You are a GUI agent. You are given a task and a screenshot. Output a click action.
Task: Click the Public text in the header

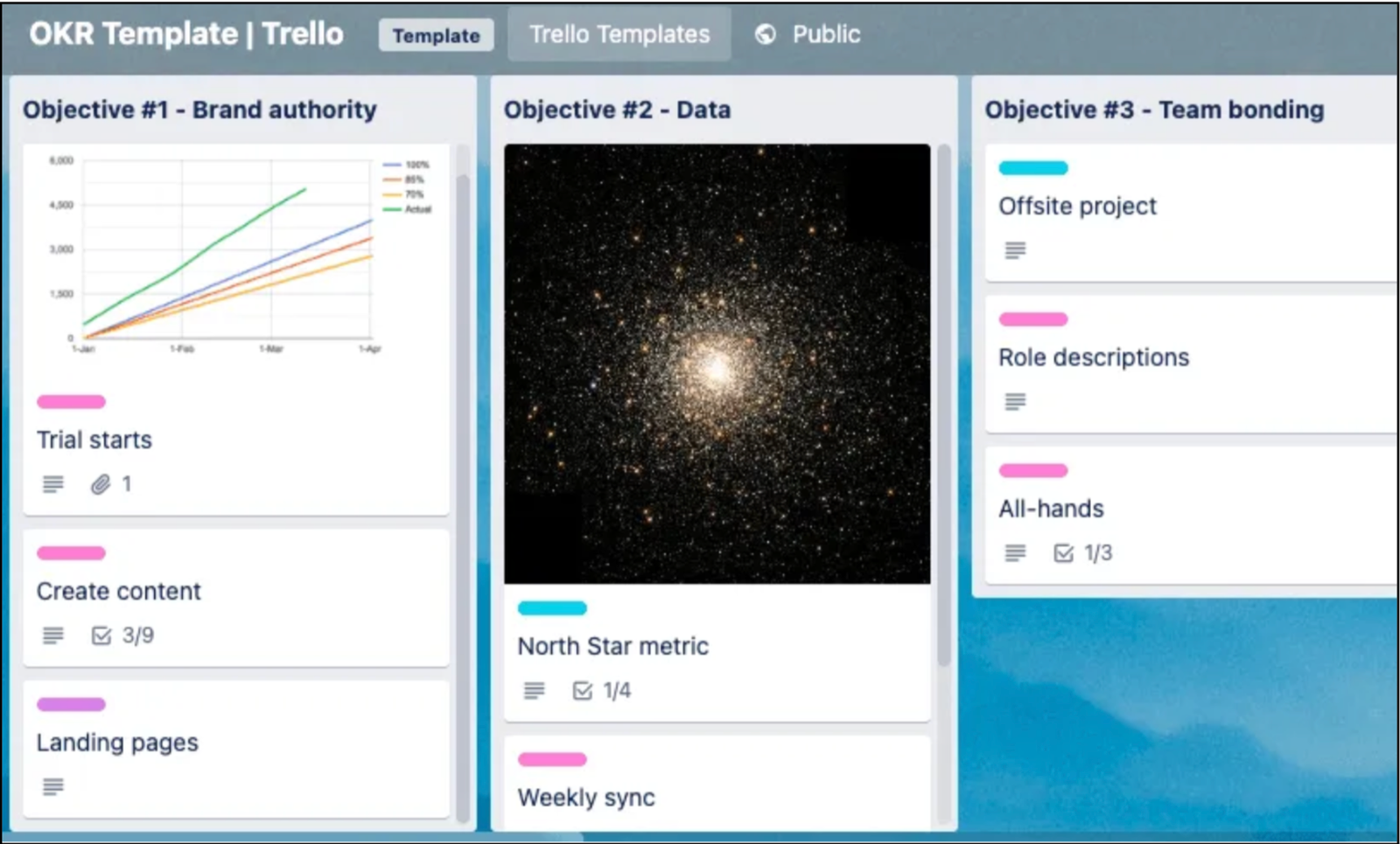(x=824, y=35)
